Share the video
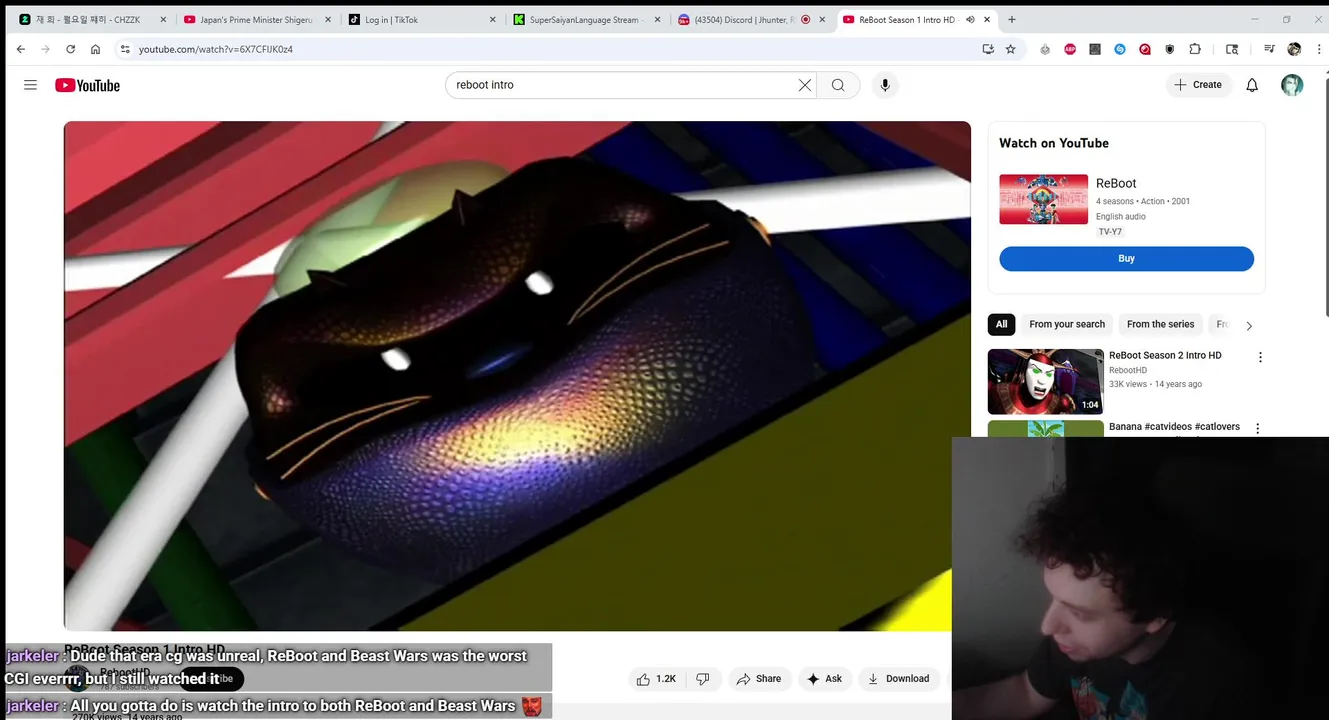This screenshot has width=1329, height=720. (759, 679)
